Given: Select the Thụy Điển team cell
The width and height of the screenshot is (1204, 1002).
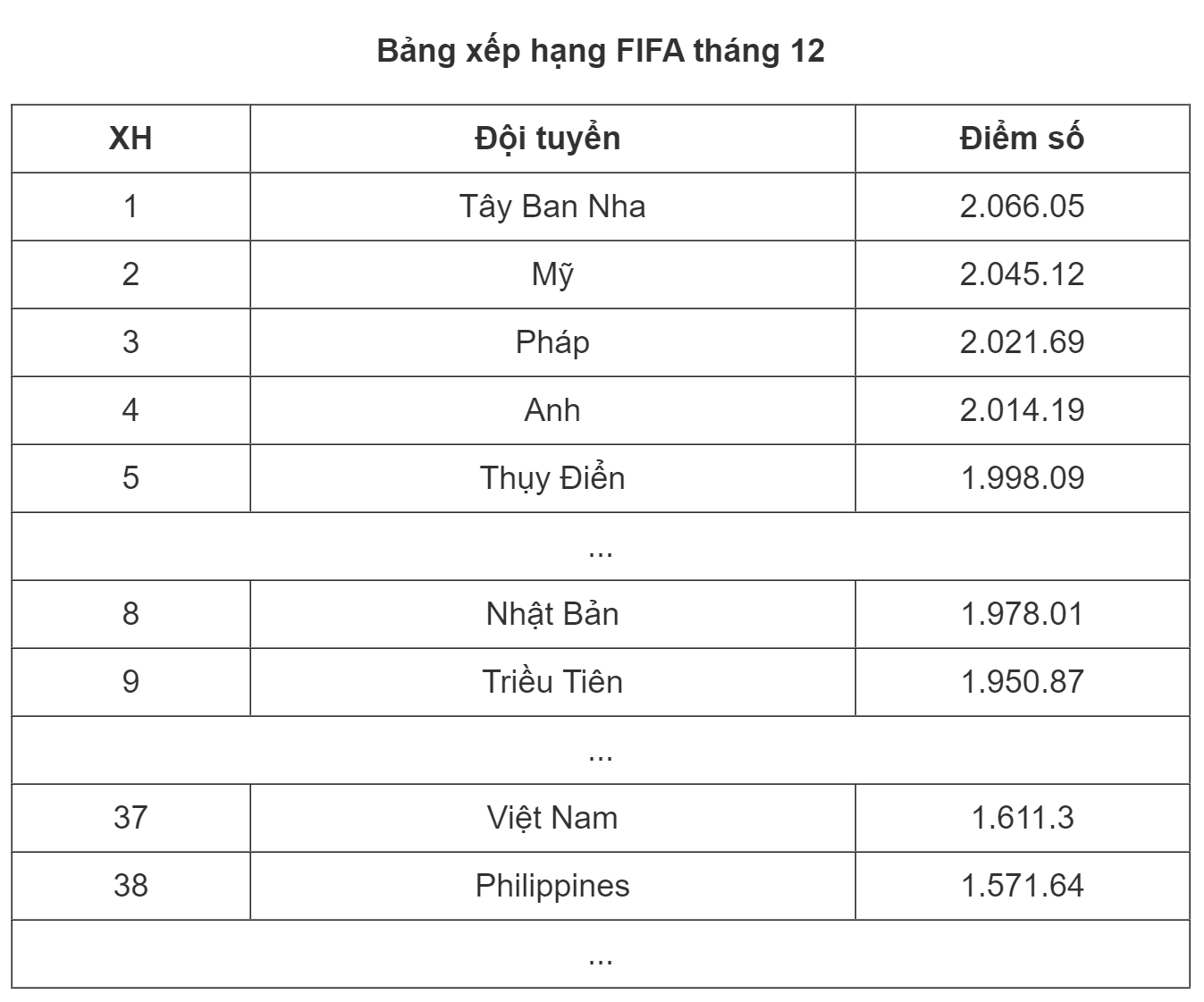Looking at the screenshot, I should 552,478.
